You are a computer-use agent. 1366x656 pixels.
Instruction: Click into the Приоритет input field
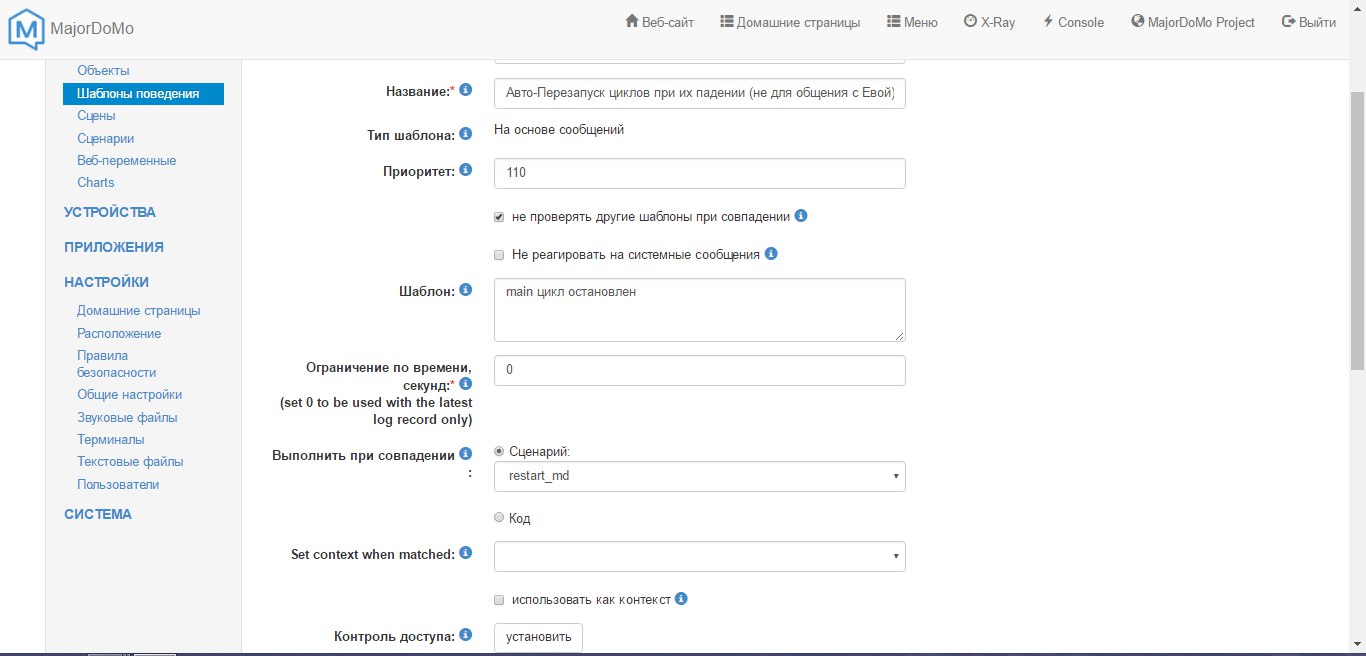pos(699,173)
